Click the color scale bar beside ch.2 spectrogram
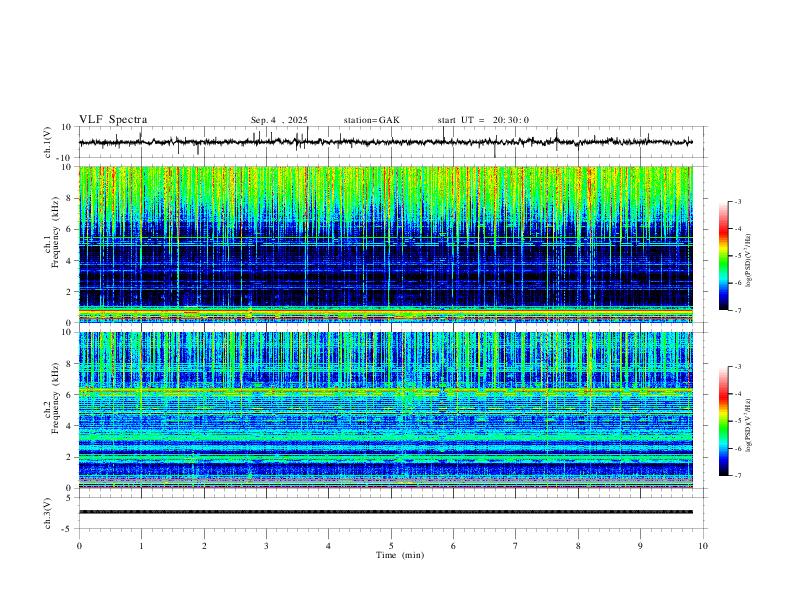 (x=724, y=421)
